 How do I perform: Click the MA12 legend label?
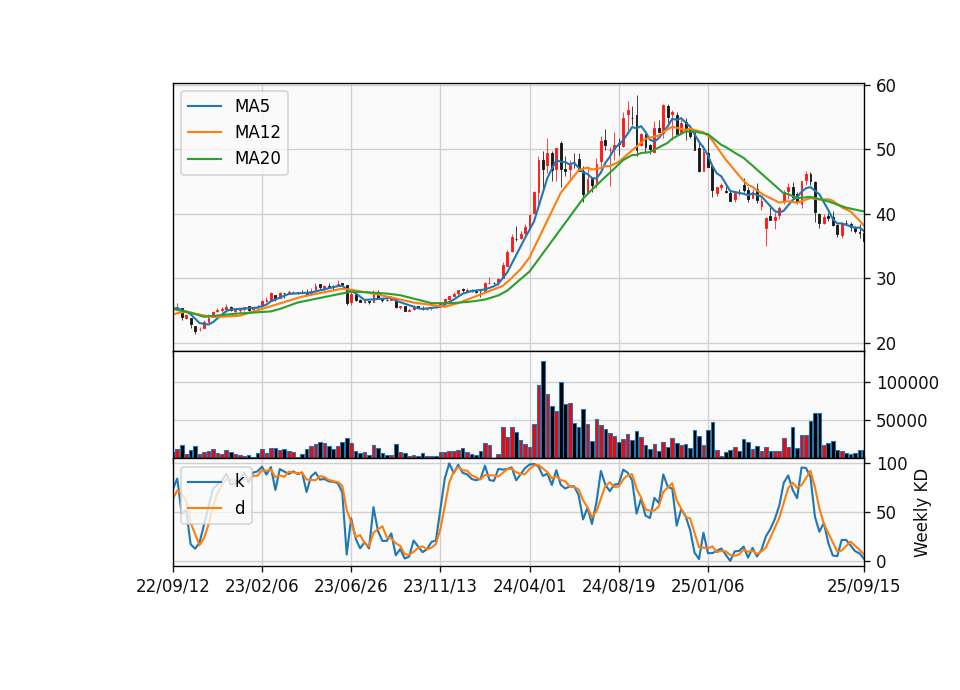point(257,132)
